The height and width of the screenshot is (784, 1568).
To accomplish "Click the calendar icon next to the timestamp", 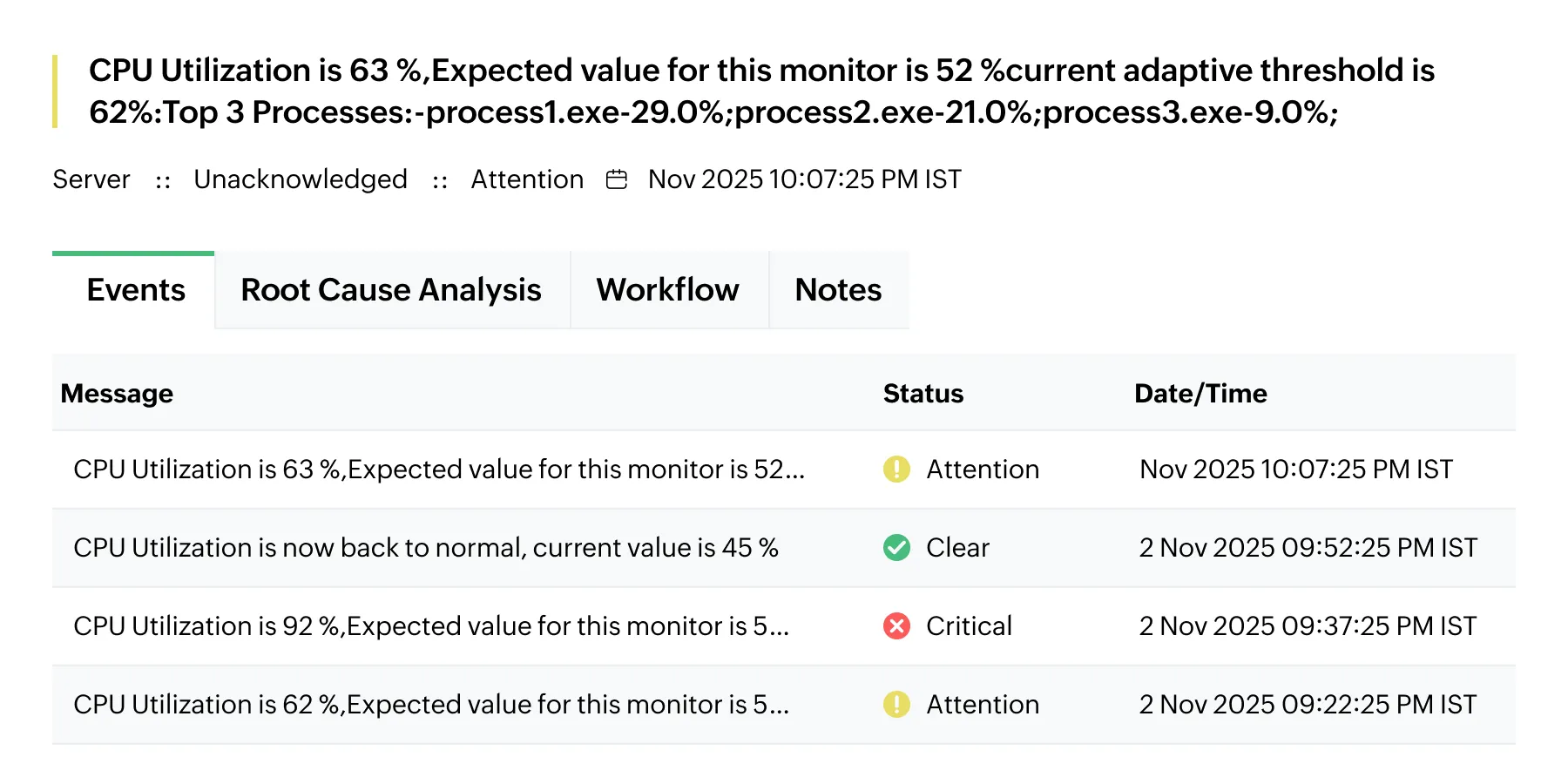I will point(618,179).
